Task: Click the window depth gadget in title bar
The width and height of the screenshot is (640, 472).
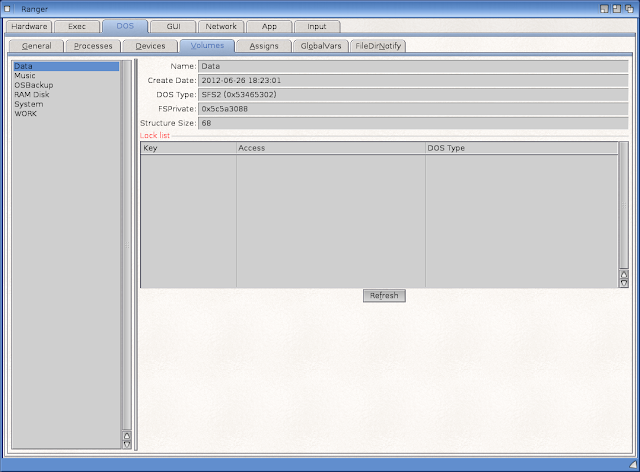Action: (631, 7)
